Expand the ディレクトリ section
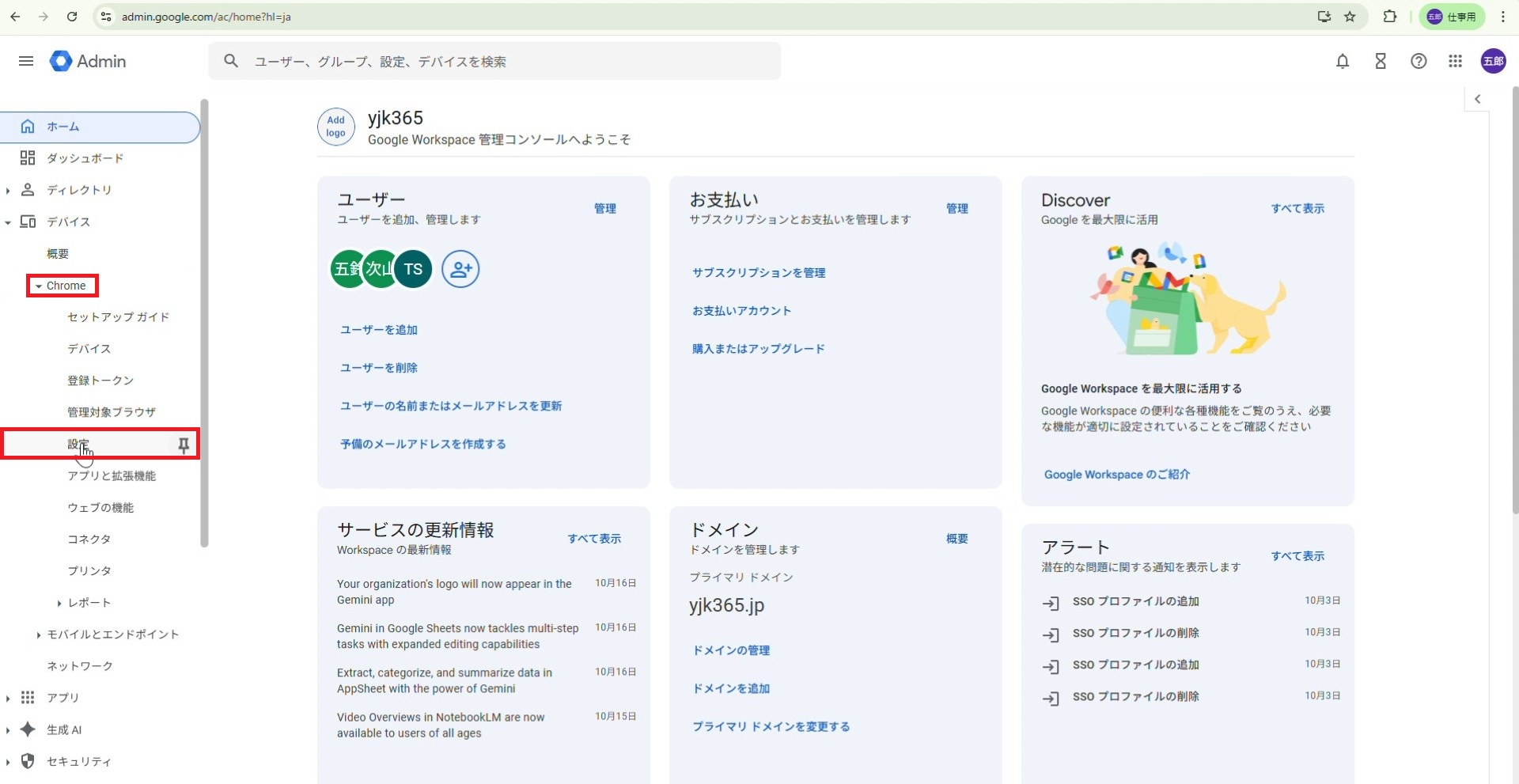 (x=8, y=191)
